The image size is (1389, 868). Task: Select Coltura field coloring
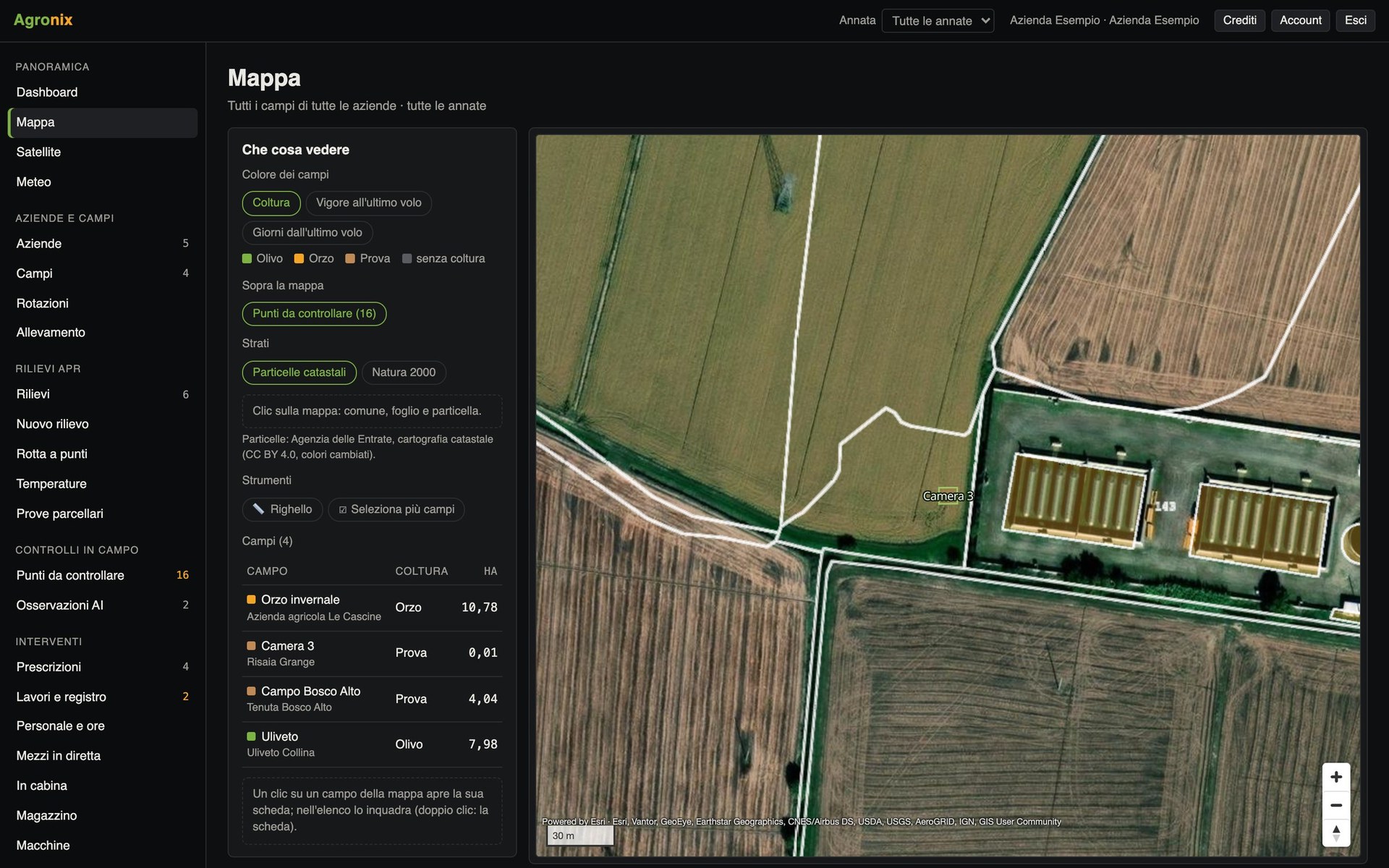271,203
